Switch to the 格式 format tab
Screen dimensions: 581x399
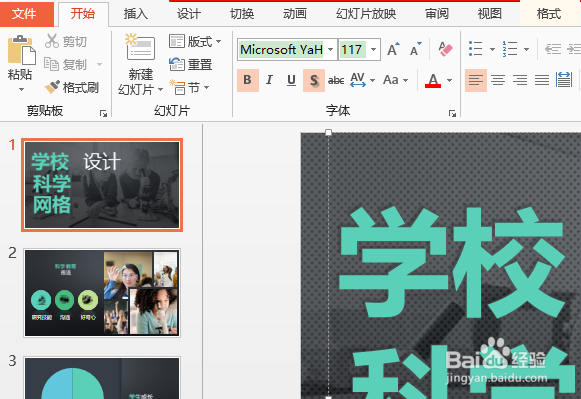pos(549,14)
